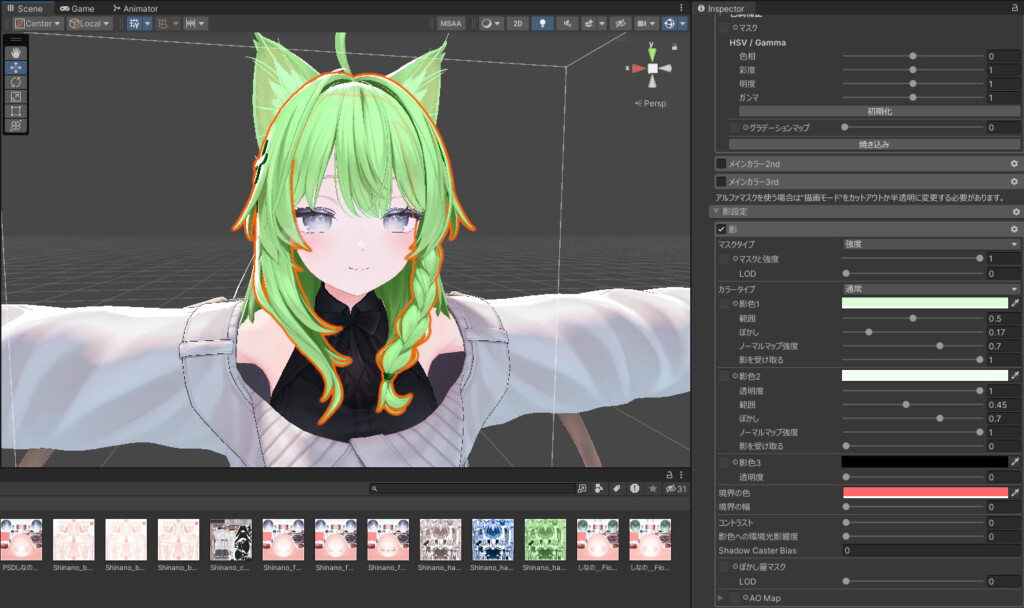Open マスクタイプ dropdown showing 強度

[x=931, y=244]
